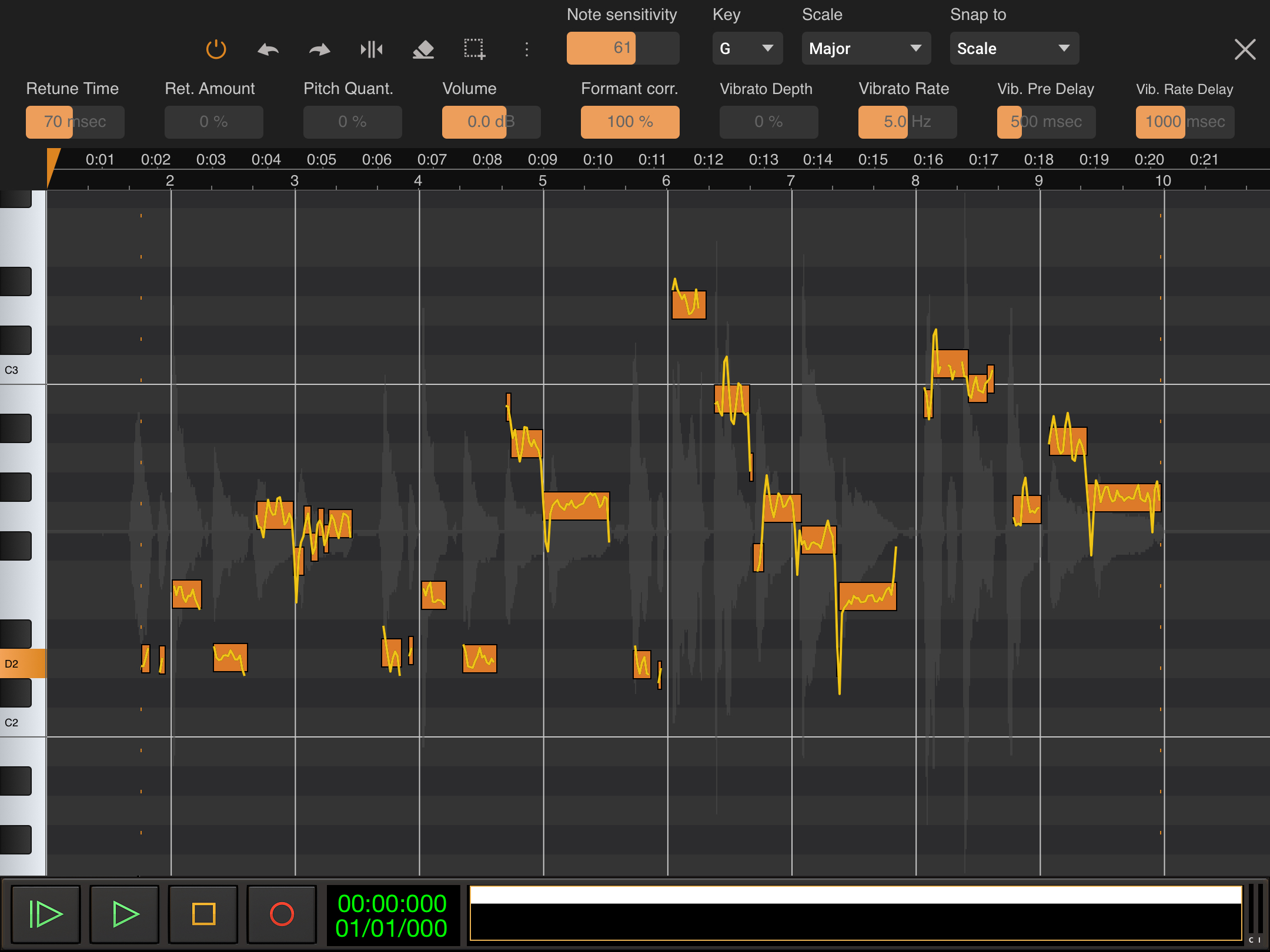The image size is (1270, 952).
Task: Open the Key dropdown showing G
Action: [x=747, y=49]
